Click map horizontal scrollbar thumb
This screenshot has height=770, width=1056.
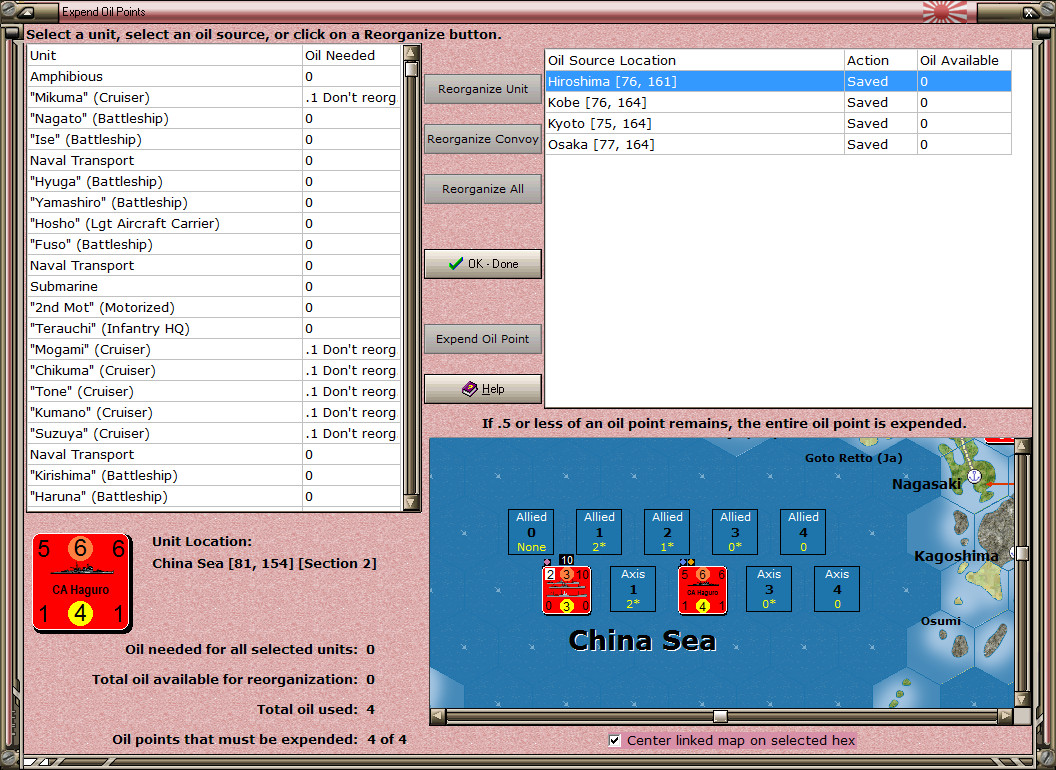pos(721,716)
